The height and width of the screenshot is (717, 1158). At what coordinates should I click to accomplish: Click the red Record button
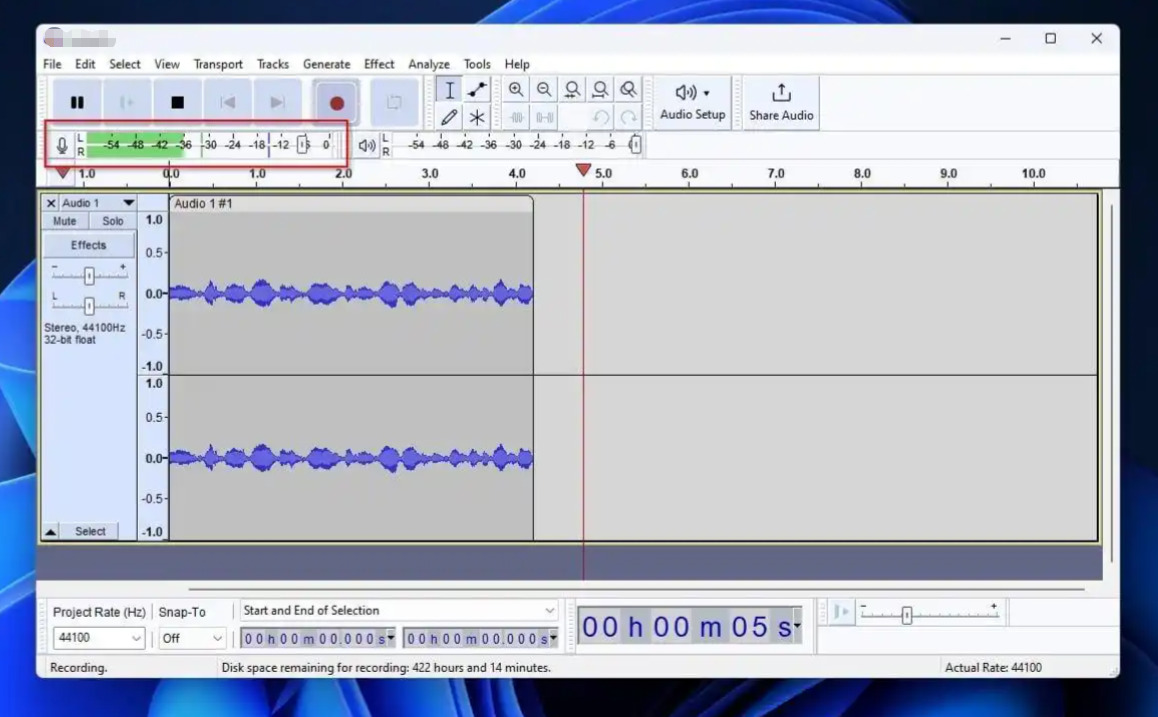[337, 103]
